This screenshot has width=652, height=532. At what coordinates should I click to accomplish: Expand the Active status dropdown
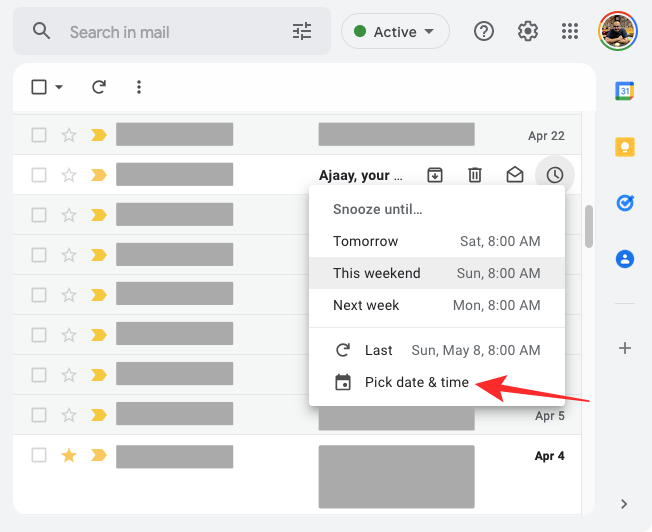coord(395,32)
